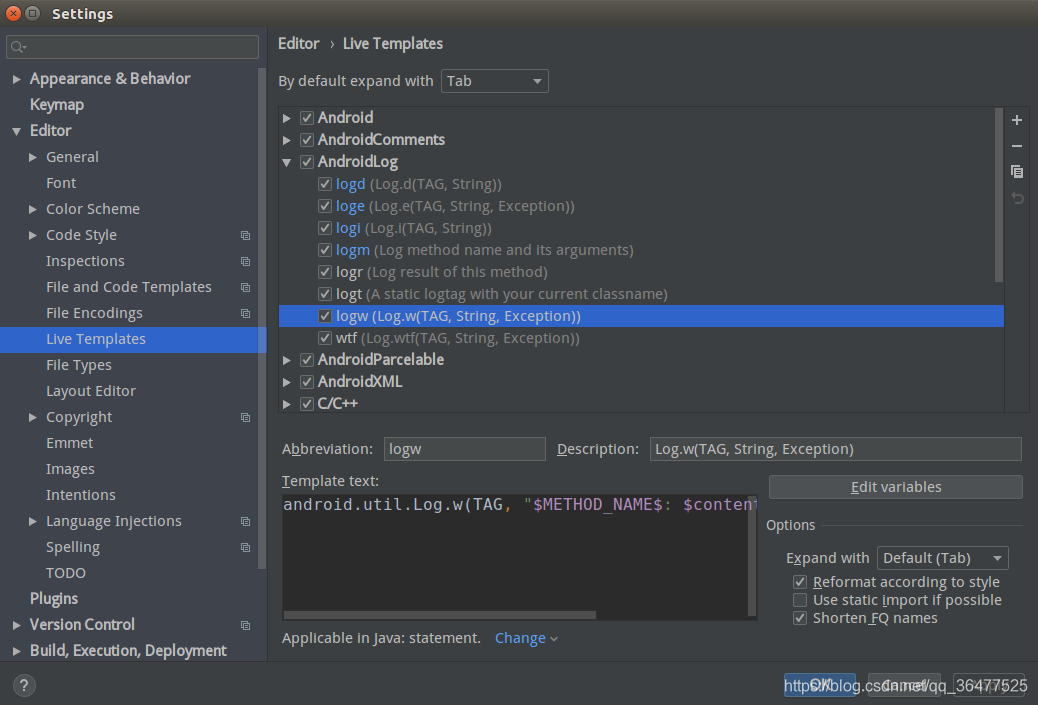Dismiss dialog with the Cancel button

pyautogui.click(x=904, y=684)
